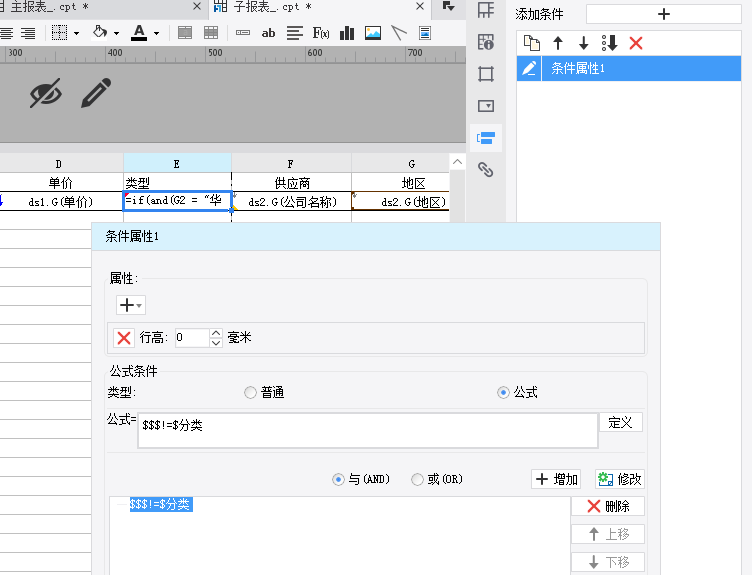Expand the fill color dropdown arrow
Screen dimensions: 752x575
point(117,34)
